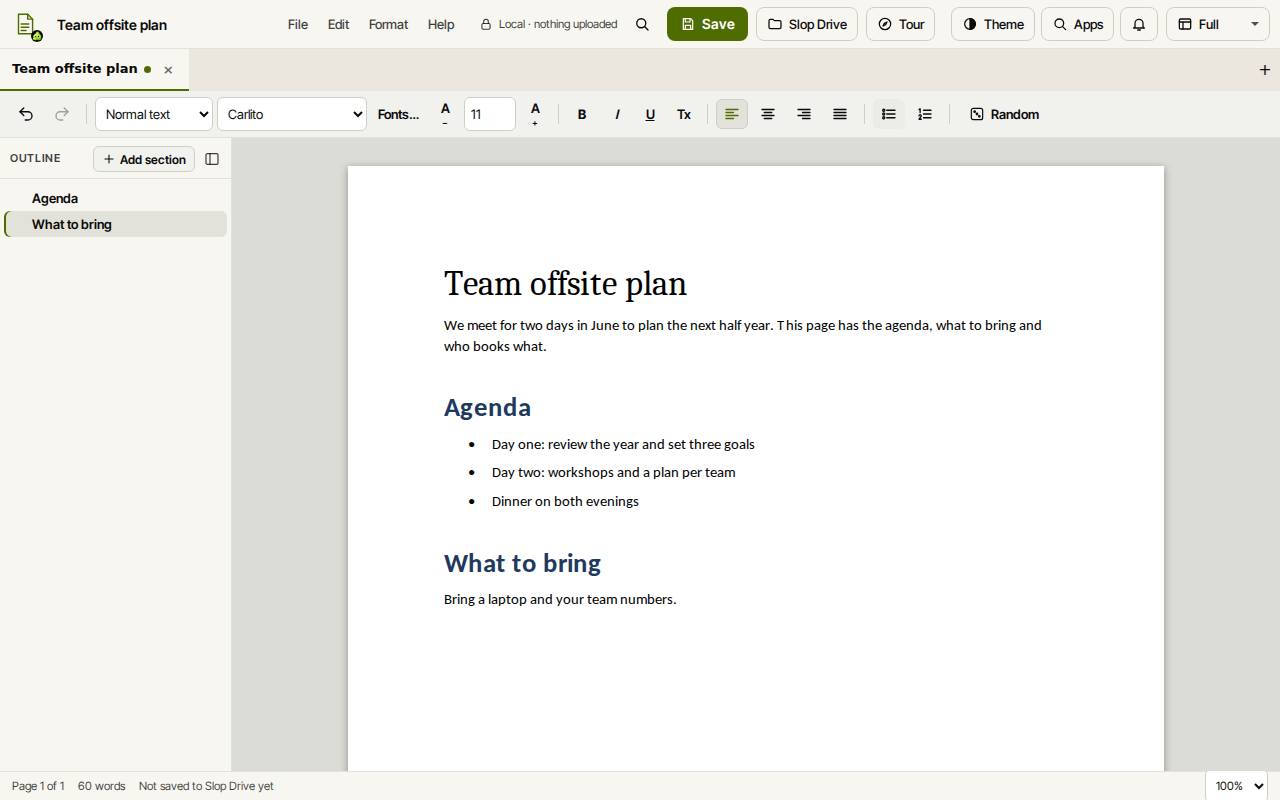The image size is (1280, 800).
Task: Click the Random button in toolbar
Action: tap(1004, 114)
